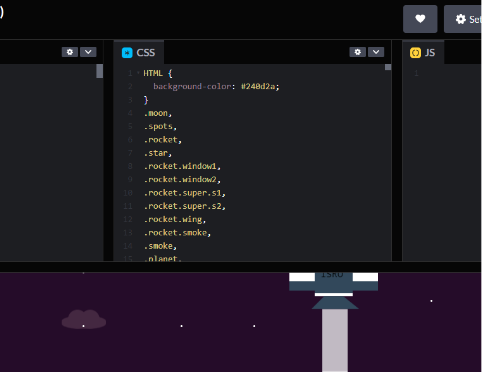Click the .rocket.smoke, line
This screenshot has height=372, width=482.
(x=177, y=233)
